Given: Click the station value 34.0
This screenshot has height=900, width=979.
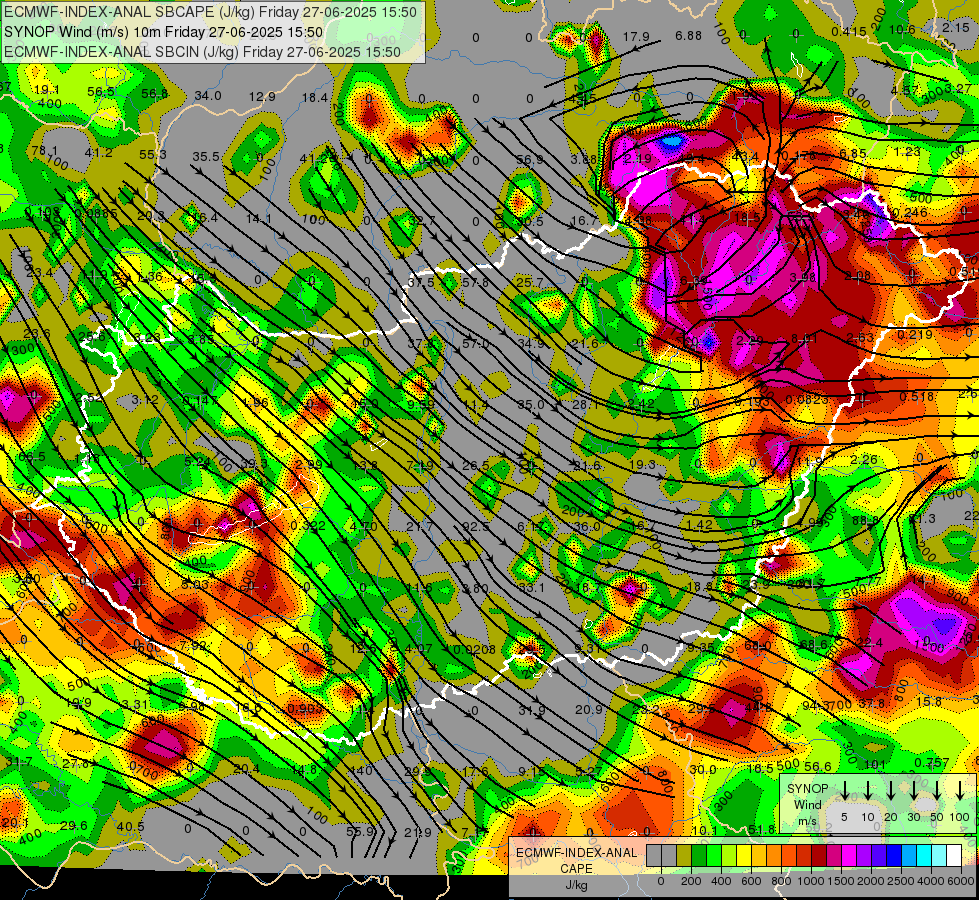Looking at the screenshot, I should click(208, 96).
